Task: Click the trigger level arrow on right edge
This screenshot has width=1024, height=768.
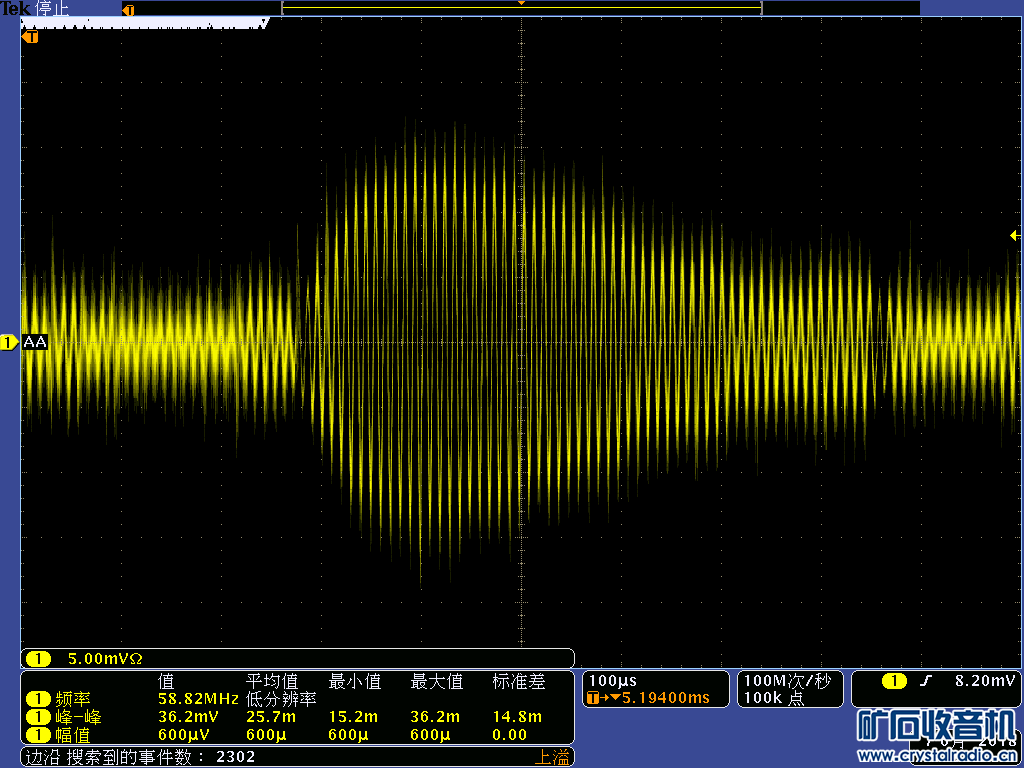Action: tap(1014, 236)
